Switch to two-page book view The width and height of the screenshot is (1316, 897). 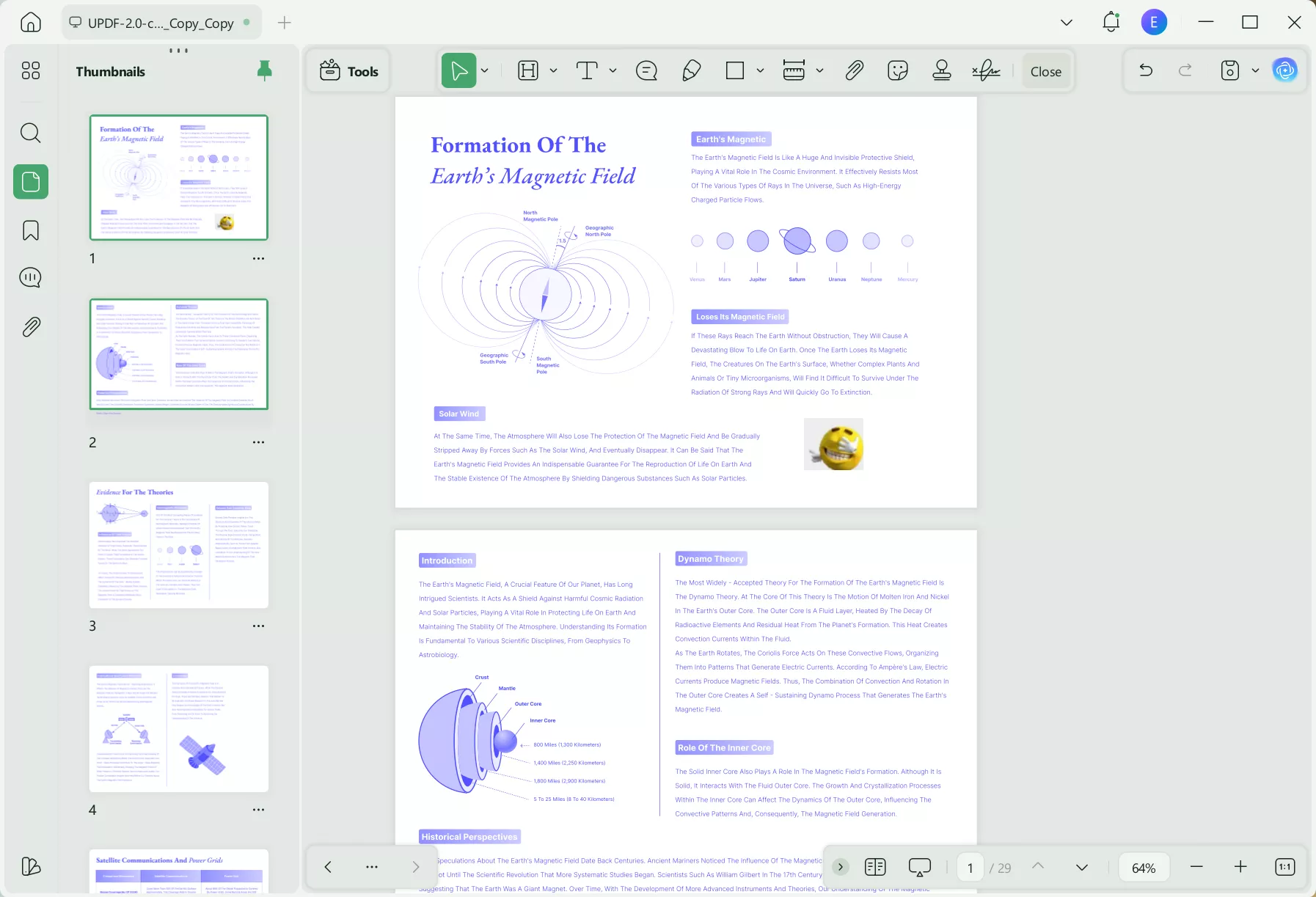pyautogui.click(x=874, y=867)
